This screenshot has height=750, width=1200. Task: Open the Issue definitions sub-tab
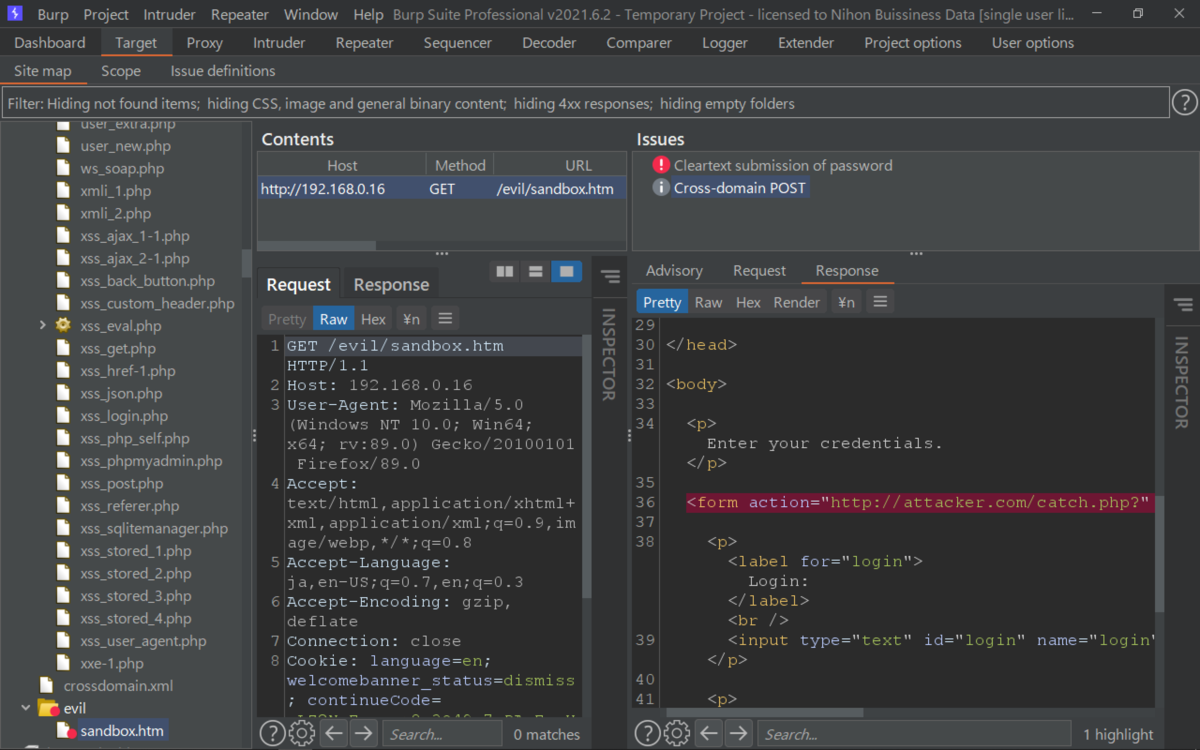pos(223,71)
